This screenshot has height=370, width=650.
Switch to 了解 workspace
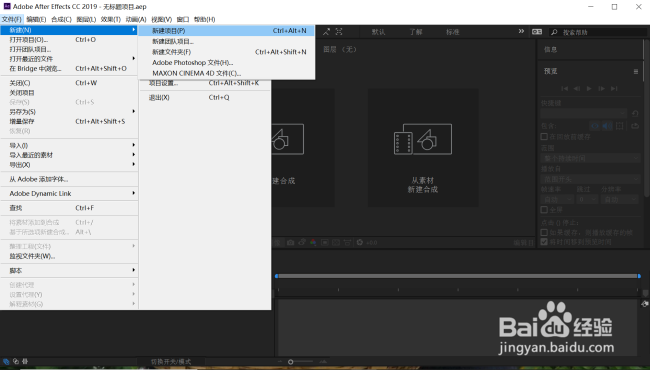click(x=416, y=32)
